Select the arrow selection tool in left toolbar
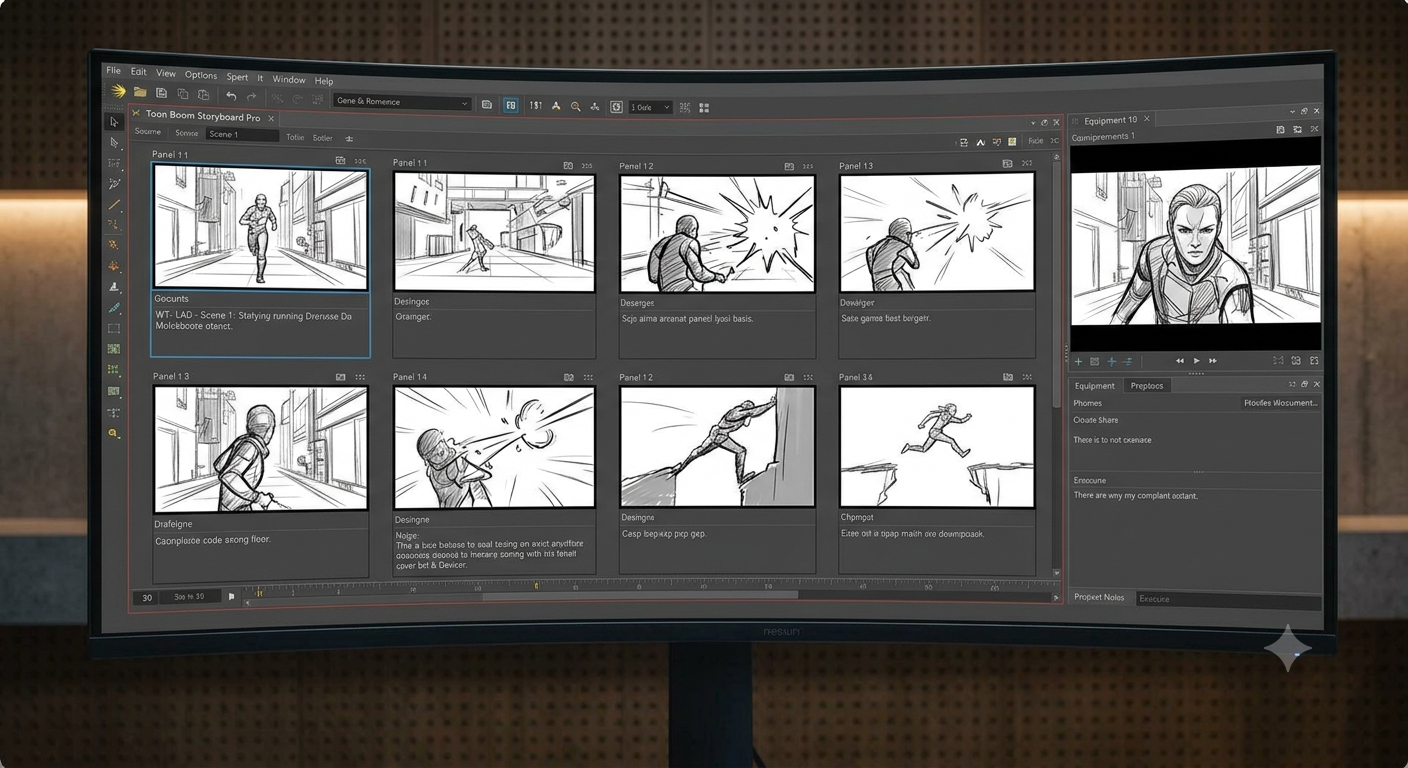The height and width of the screenshot is (768, 1408). [x=114, y=122]
